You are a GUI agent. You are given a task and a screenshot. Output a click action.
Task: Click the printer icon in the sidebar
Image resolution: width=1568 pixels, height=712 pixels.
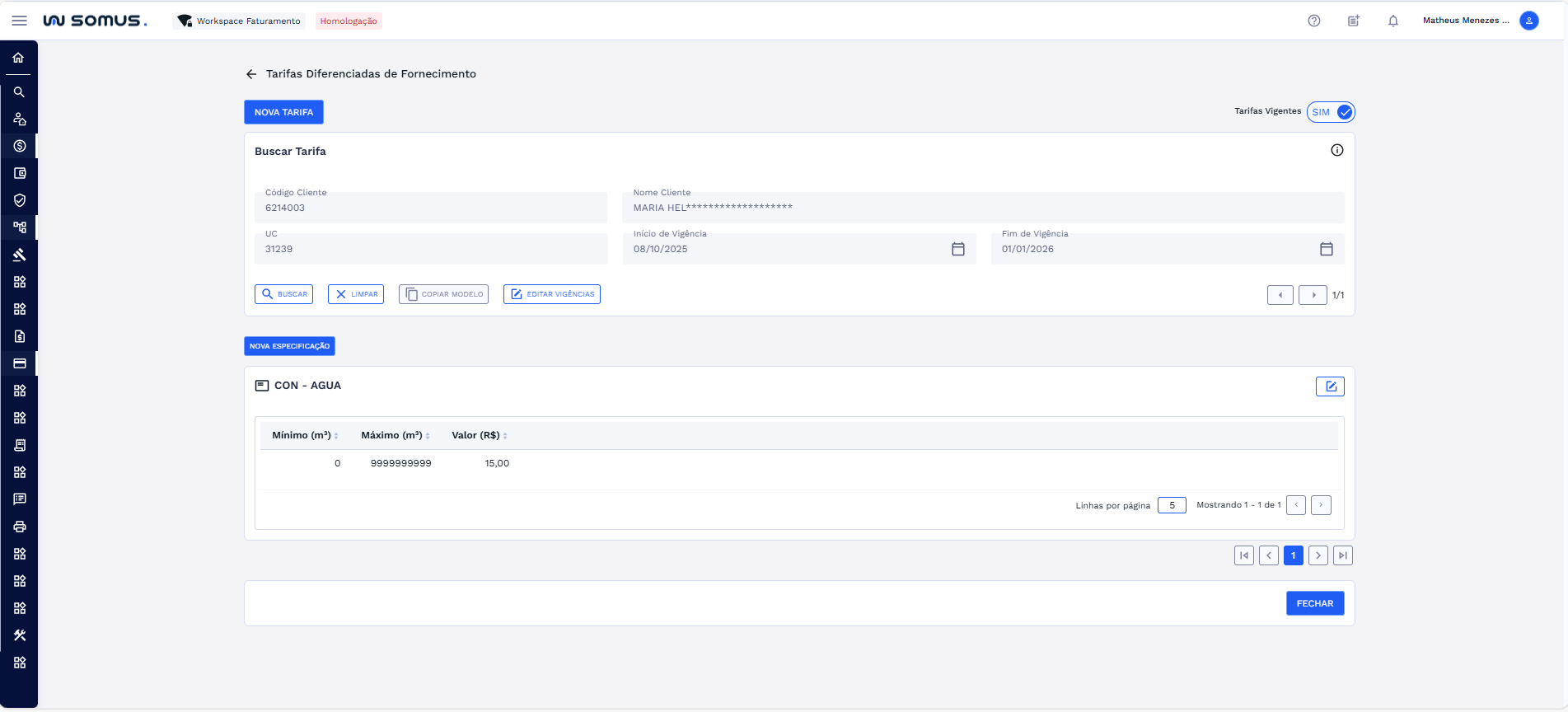click(20, 527)
